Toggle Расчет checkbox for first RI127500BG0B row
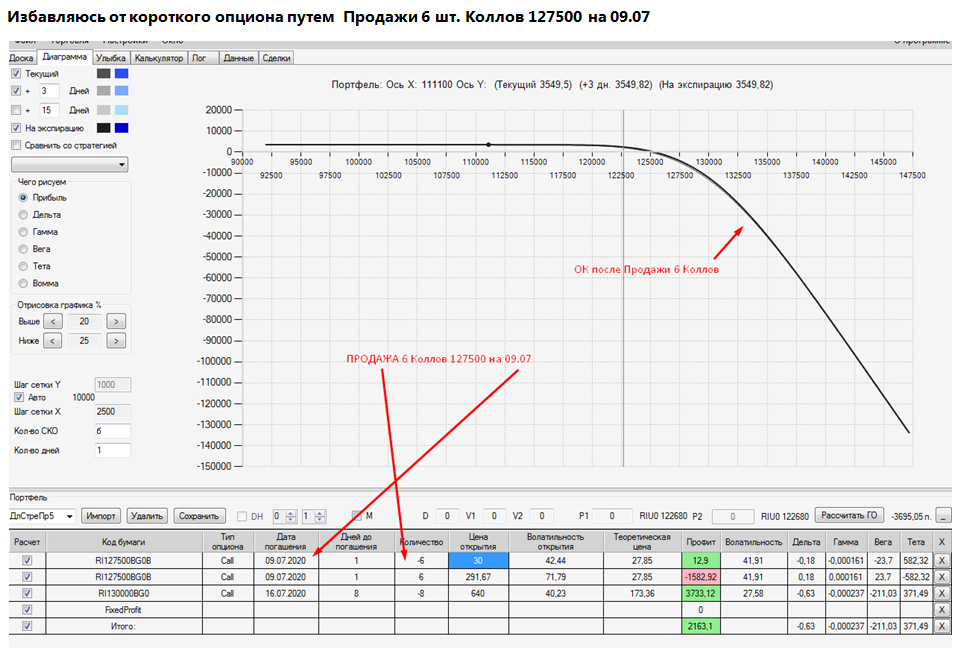This screenshot has width=972, height=648. pos(27,560)
